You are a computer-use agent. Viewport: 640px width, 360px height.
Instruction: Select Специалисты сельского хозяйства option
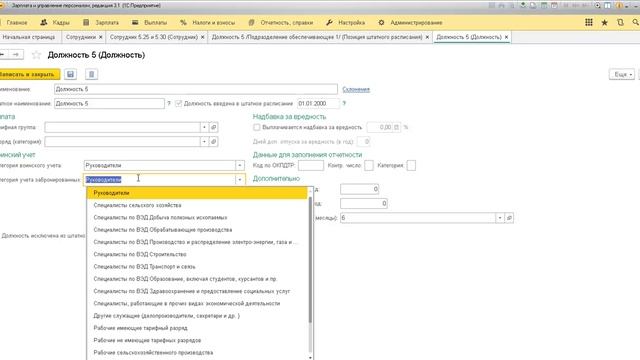pos(197,205)
